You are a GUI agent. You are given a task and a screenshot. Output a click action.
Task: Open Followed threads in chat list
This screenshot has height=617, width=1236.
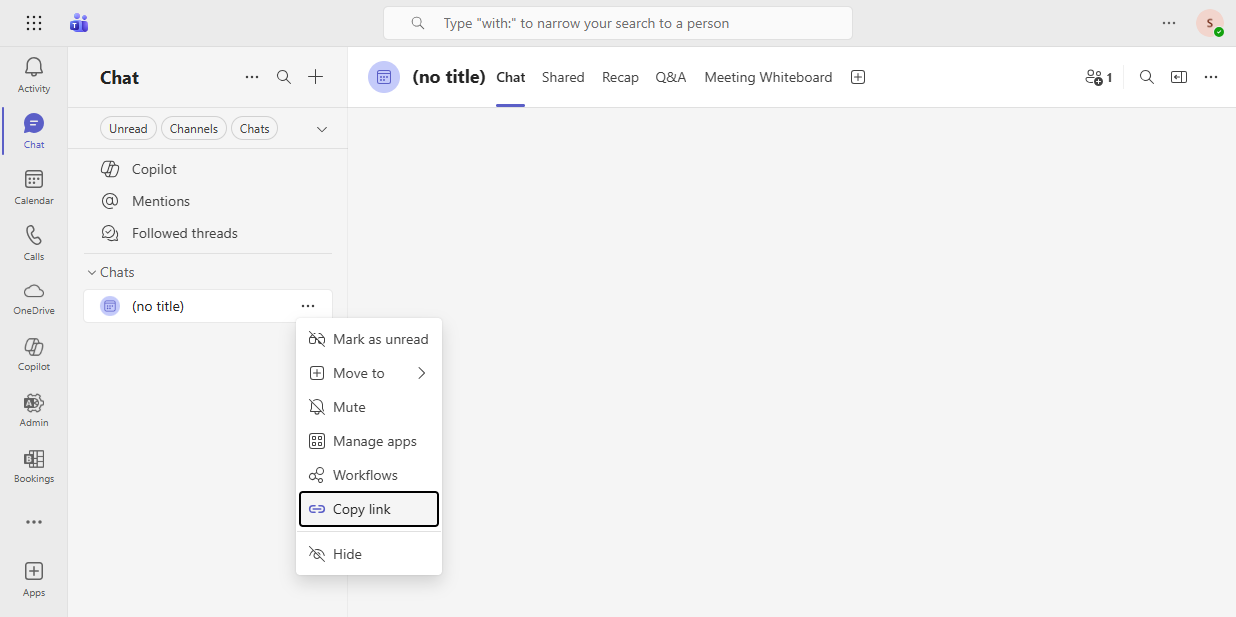(184, 233)
